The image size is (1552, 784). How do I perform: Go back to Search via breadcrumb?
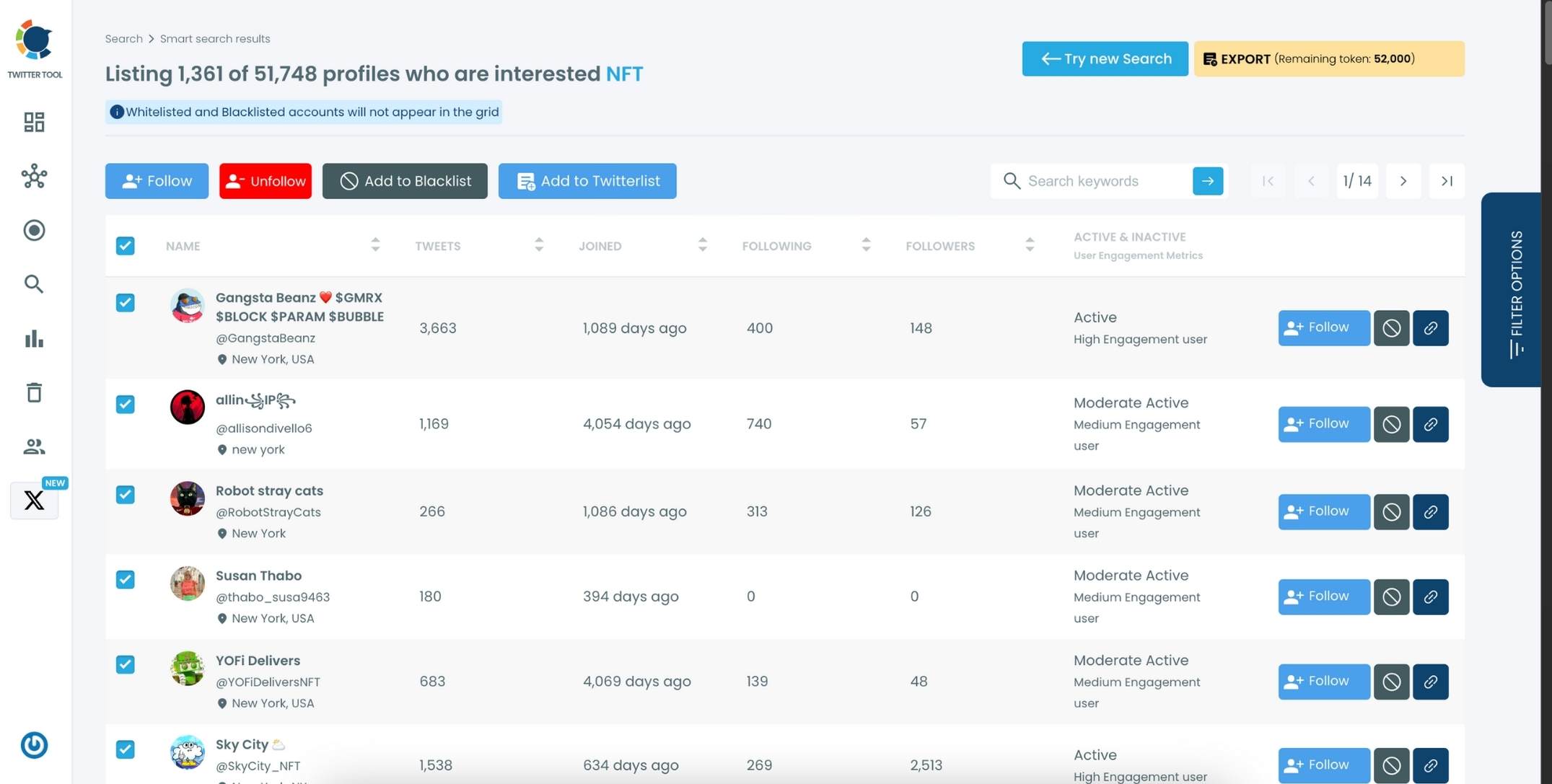click(x=123, y=38)
